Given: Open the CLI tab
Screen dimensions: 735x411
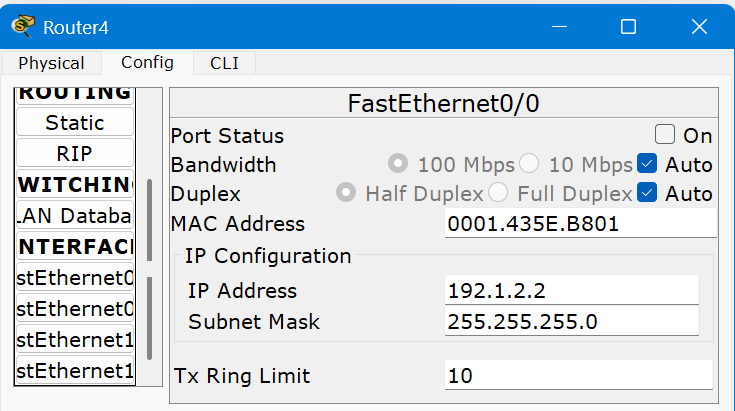Looking at the screenshot, I should pos(224,63).
